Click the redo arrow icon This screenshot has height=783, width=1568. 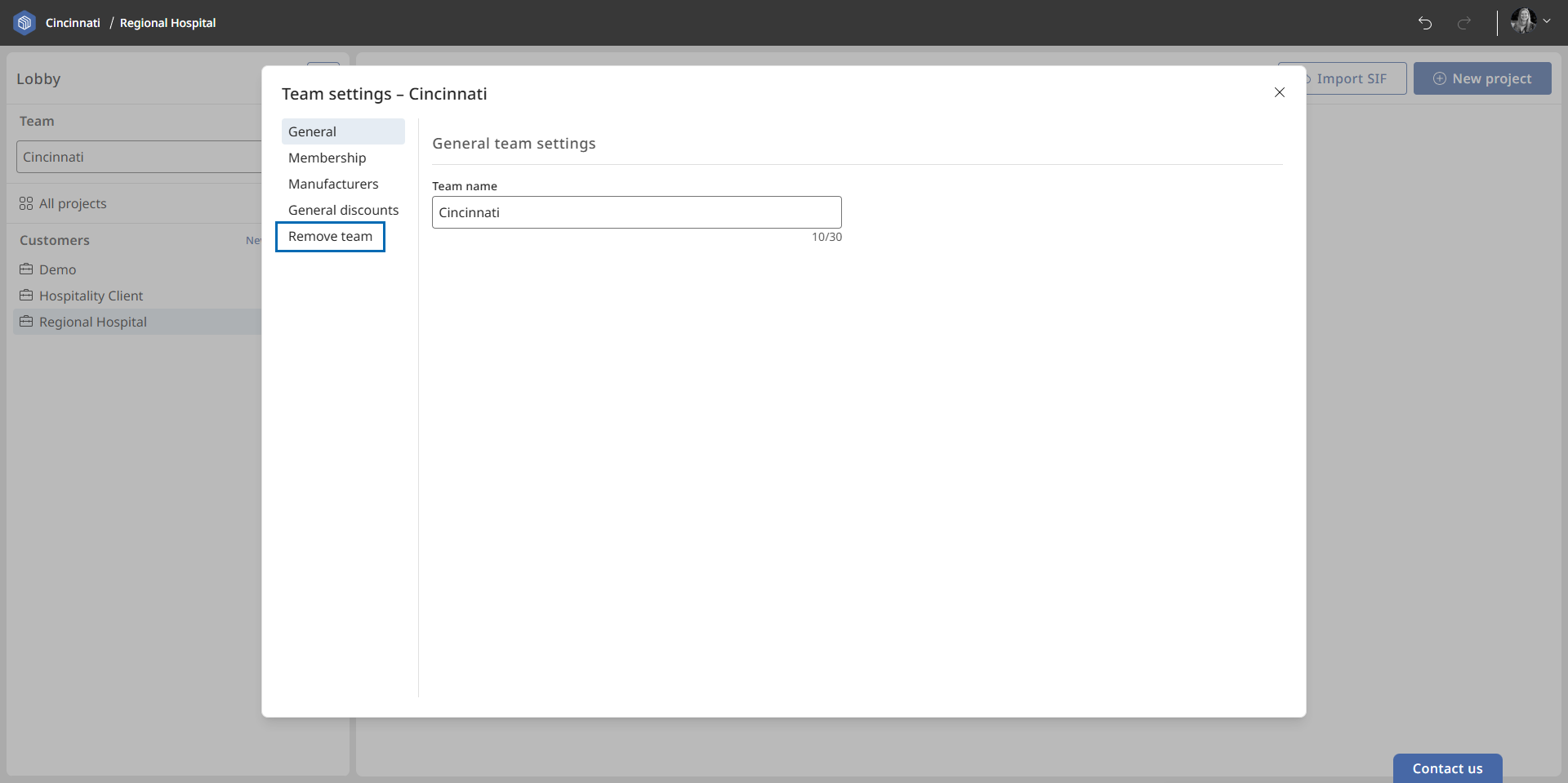tap(1464, 23)
